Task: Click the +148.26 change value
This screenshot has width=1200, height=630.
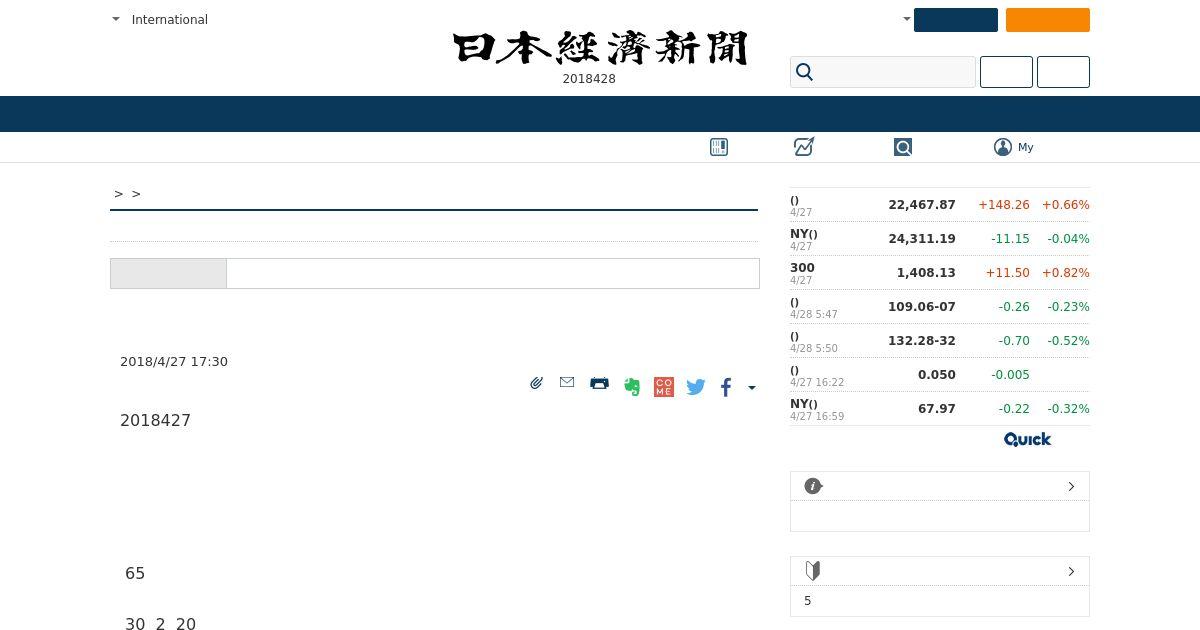Action: (x=1004, y=204)
